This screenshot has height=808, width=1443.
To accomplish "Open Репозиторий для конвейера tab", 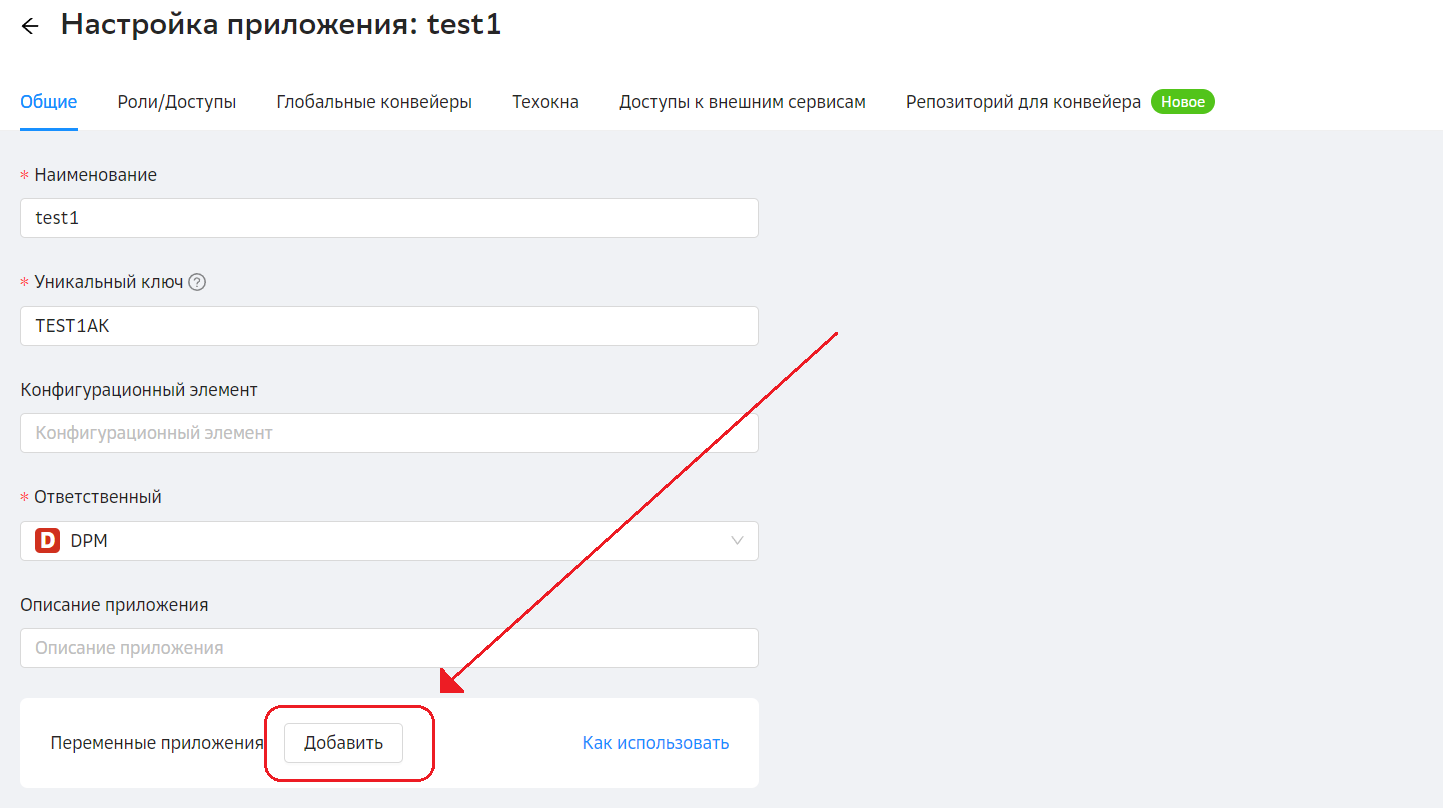I will point(1023,102).
